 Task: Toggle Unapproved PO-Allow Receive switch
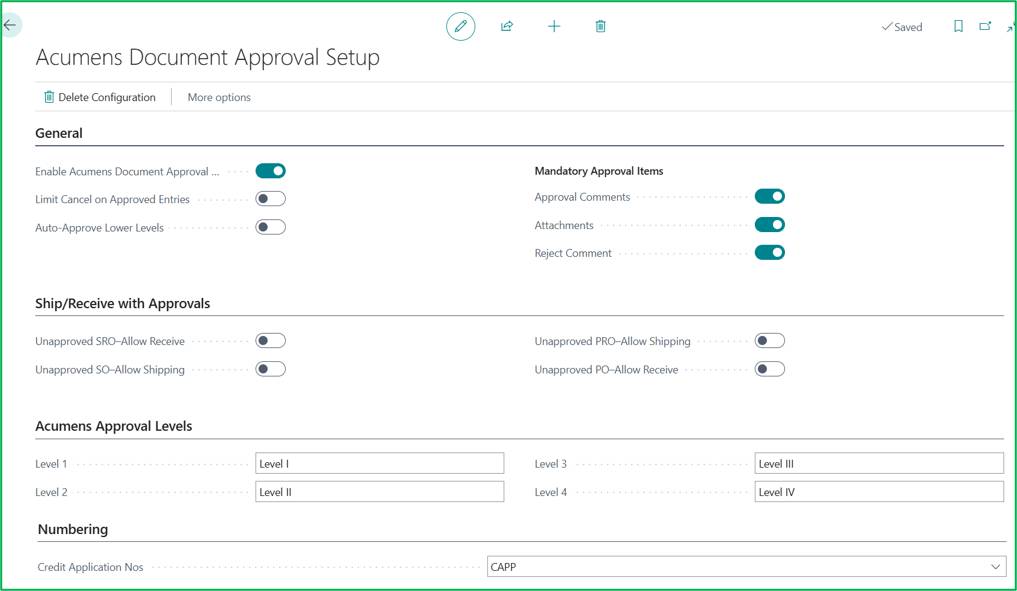pyautogui.click(x=770, y=370)
